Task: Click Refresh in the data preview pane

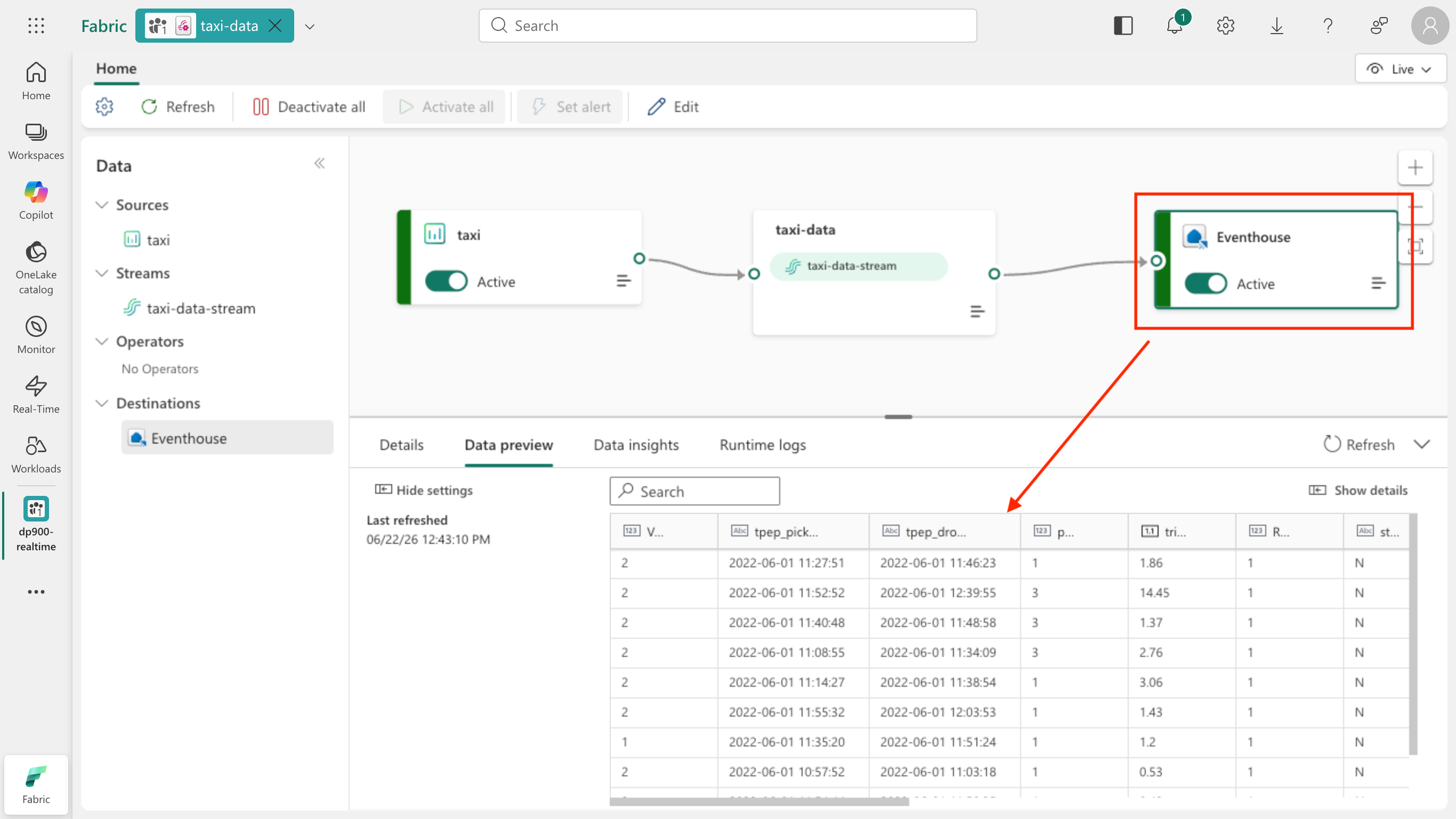Action: tap(1359, 445)
